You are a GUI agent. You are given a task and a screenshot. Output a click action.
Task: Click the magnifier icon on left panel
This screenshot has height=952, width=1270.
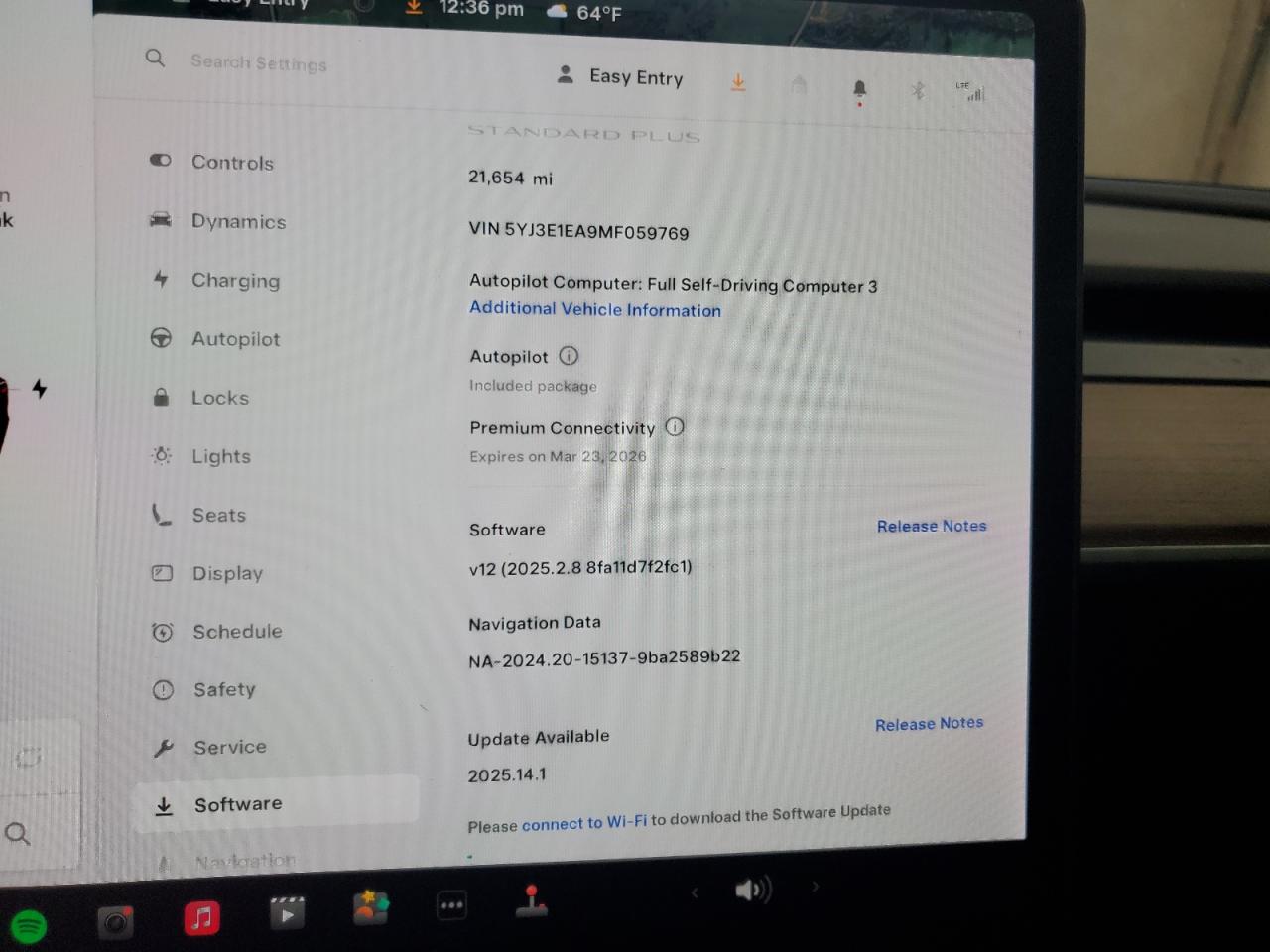click(17, 834)
